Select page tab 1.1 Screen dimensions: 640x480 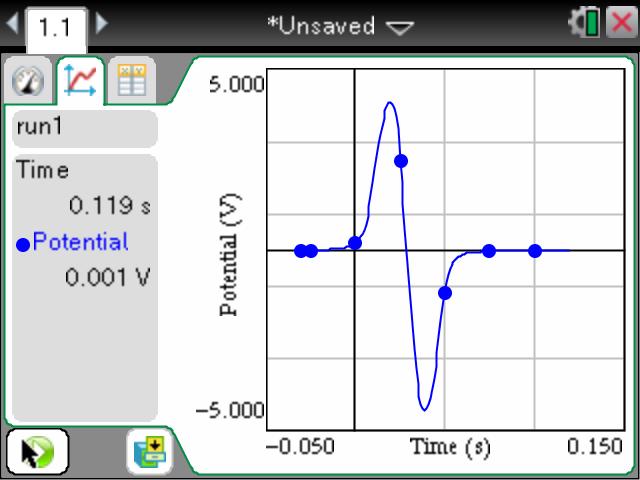click(55, 27)
